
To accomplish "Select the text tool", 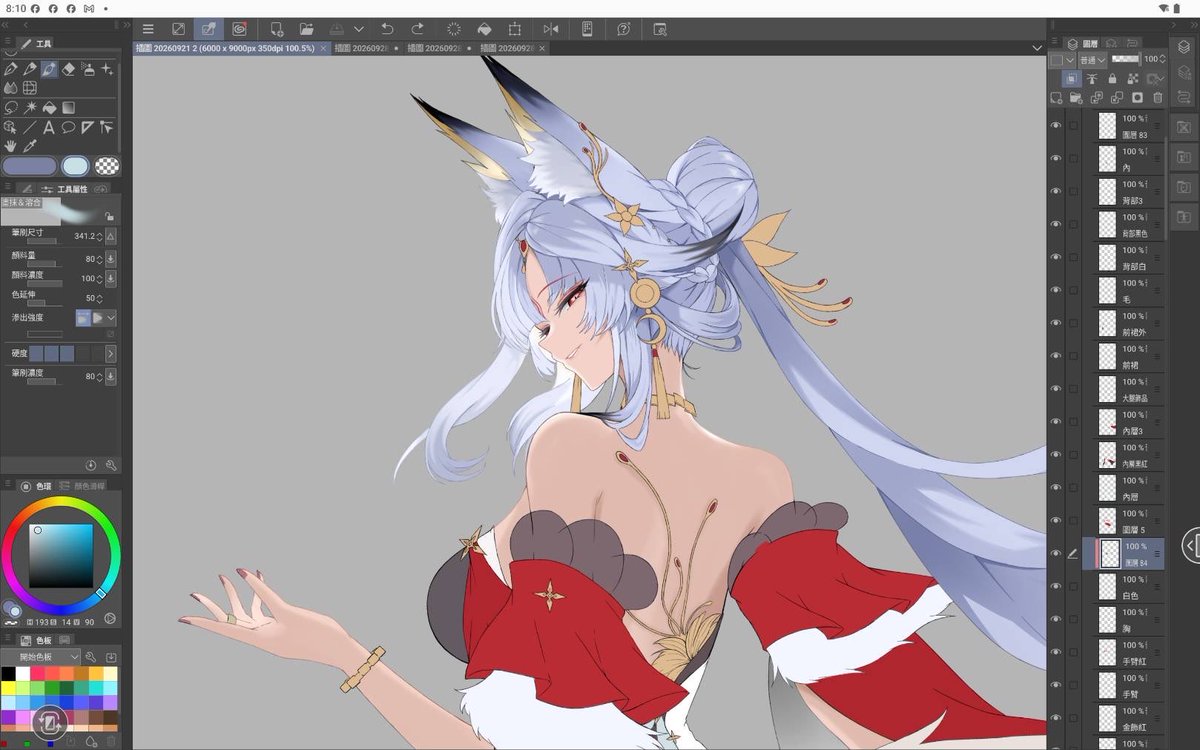I will [x=49, y=127].
